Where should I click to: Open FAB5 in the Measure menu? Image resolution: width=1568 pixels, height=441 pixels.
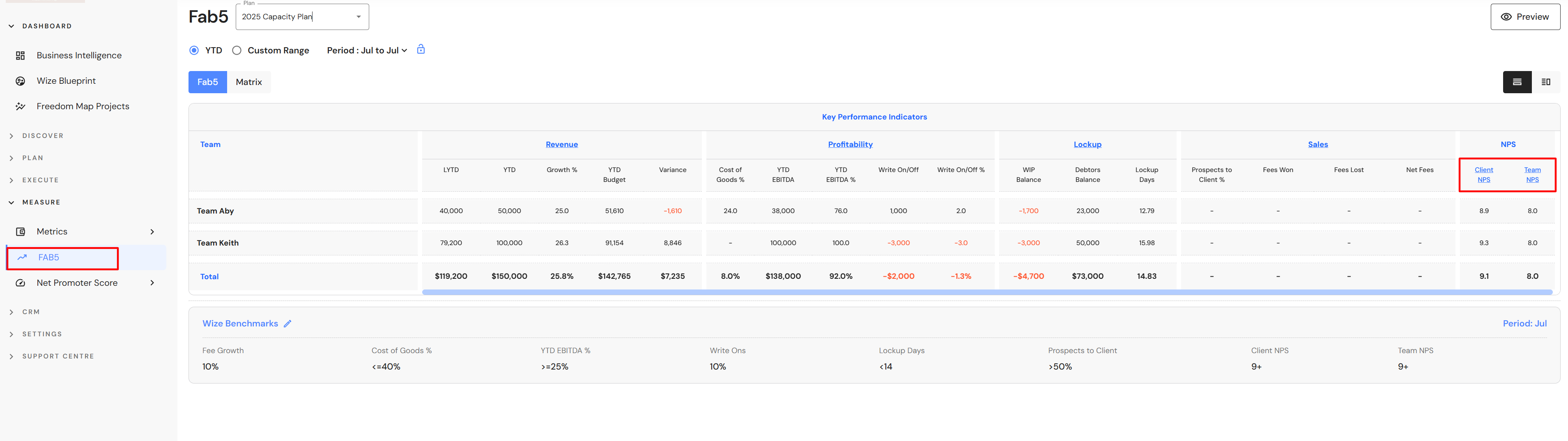click(49, 257)
